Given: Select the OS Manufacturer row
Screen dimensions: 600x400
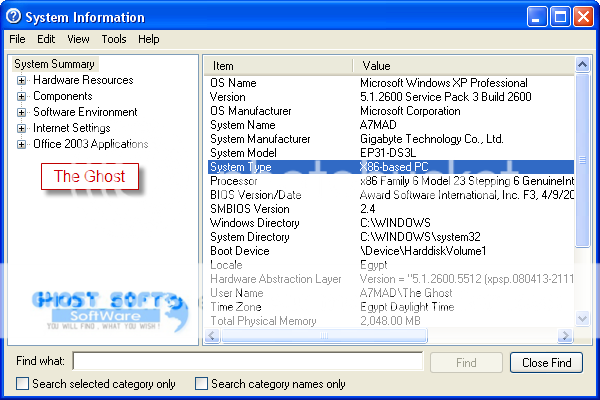Looking at the screenshot, I should coord(391,111).
